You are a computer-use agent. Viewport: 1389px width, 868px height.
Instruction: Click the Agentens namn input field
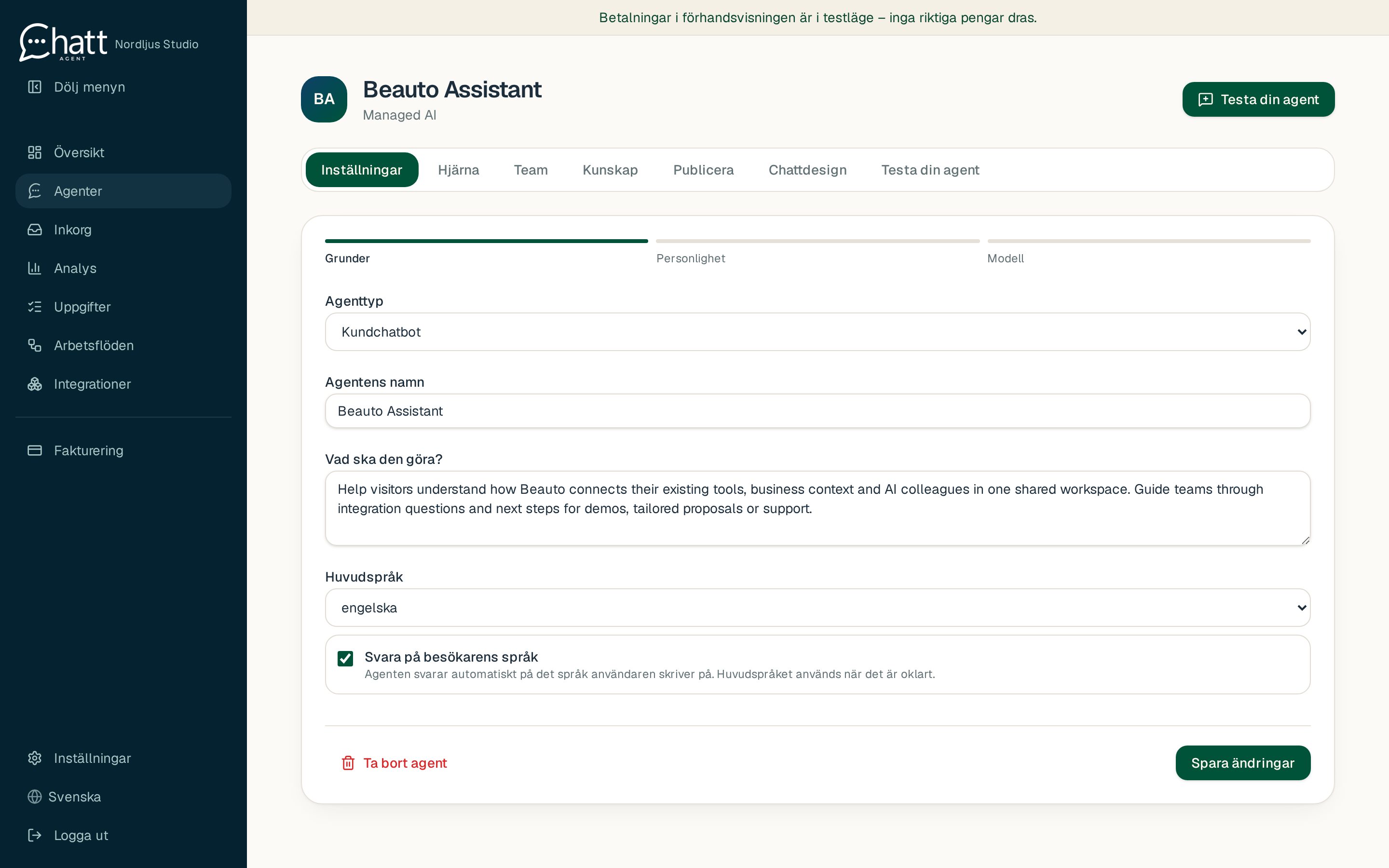817,411
